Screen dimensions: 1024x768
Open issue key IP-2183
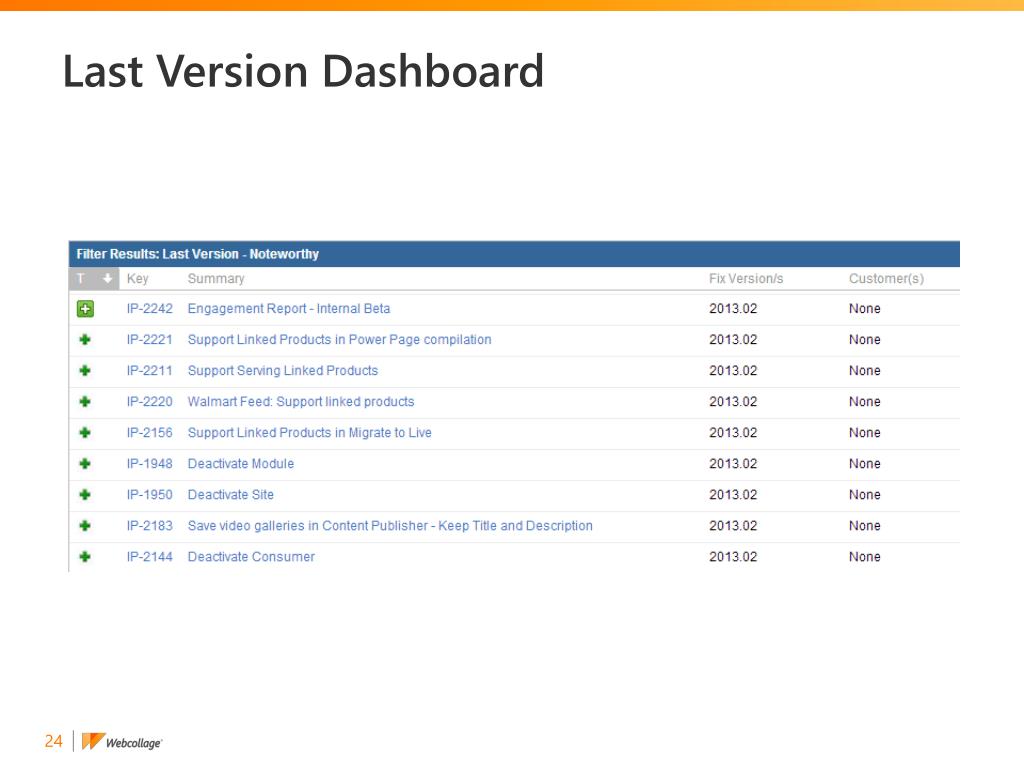[150, 526]
